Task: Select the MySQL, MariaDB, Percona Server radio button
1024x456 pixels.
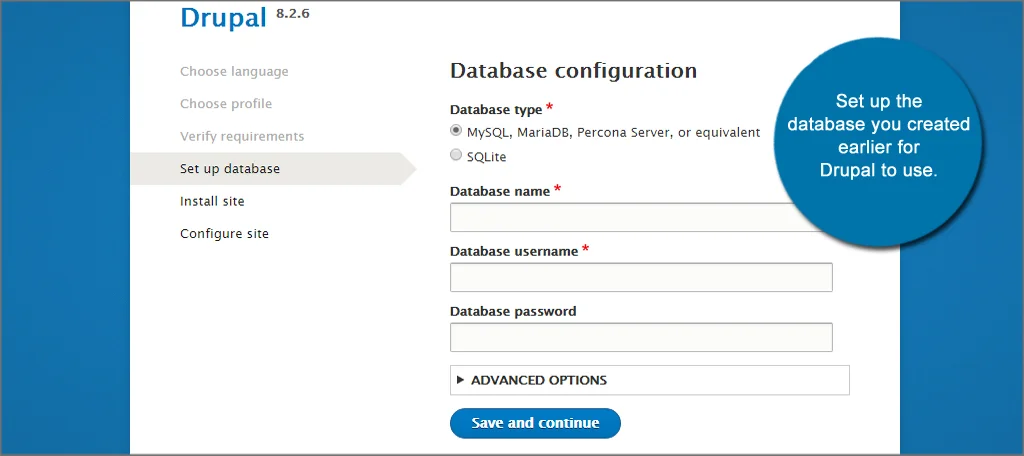Action: (457, 131)
